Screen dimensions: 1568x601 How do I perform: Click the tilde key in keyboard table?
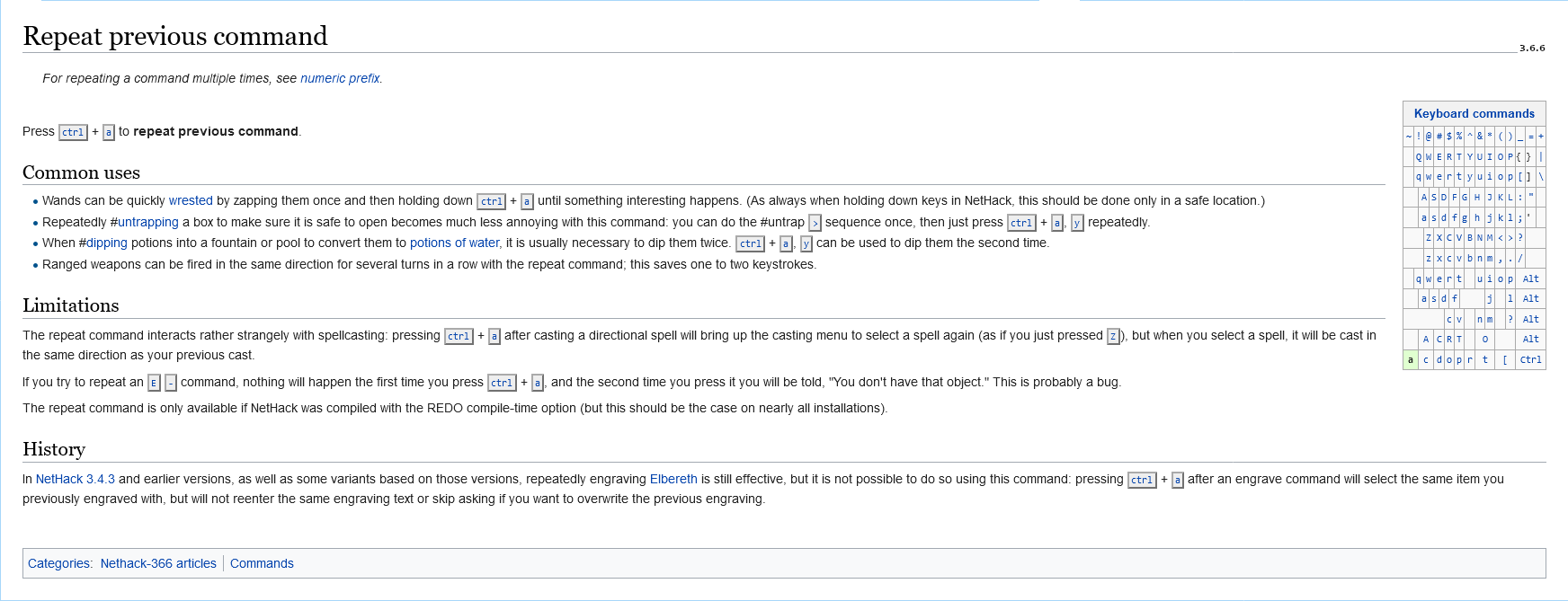point(1409,137)
